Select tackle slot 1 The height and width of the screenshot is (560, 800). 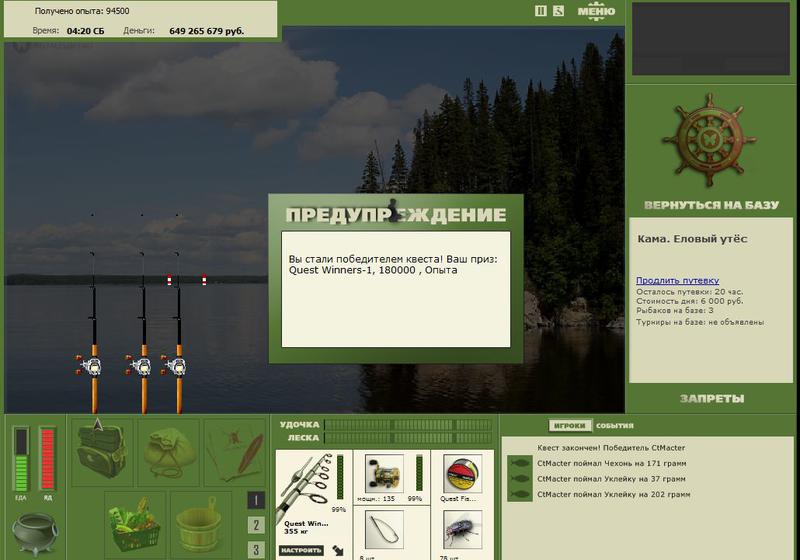256,500
